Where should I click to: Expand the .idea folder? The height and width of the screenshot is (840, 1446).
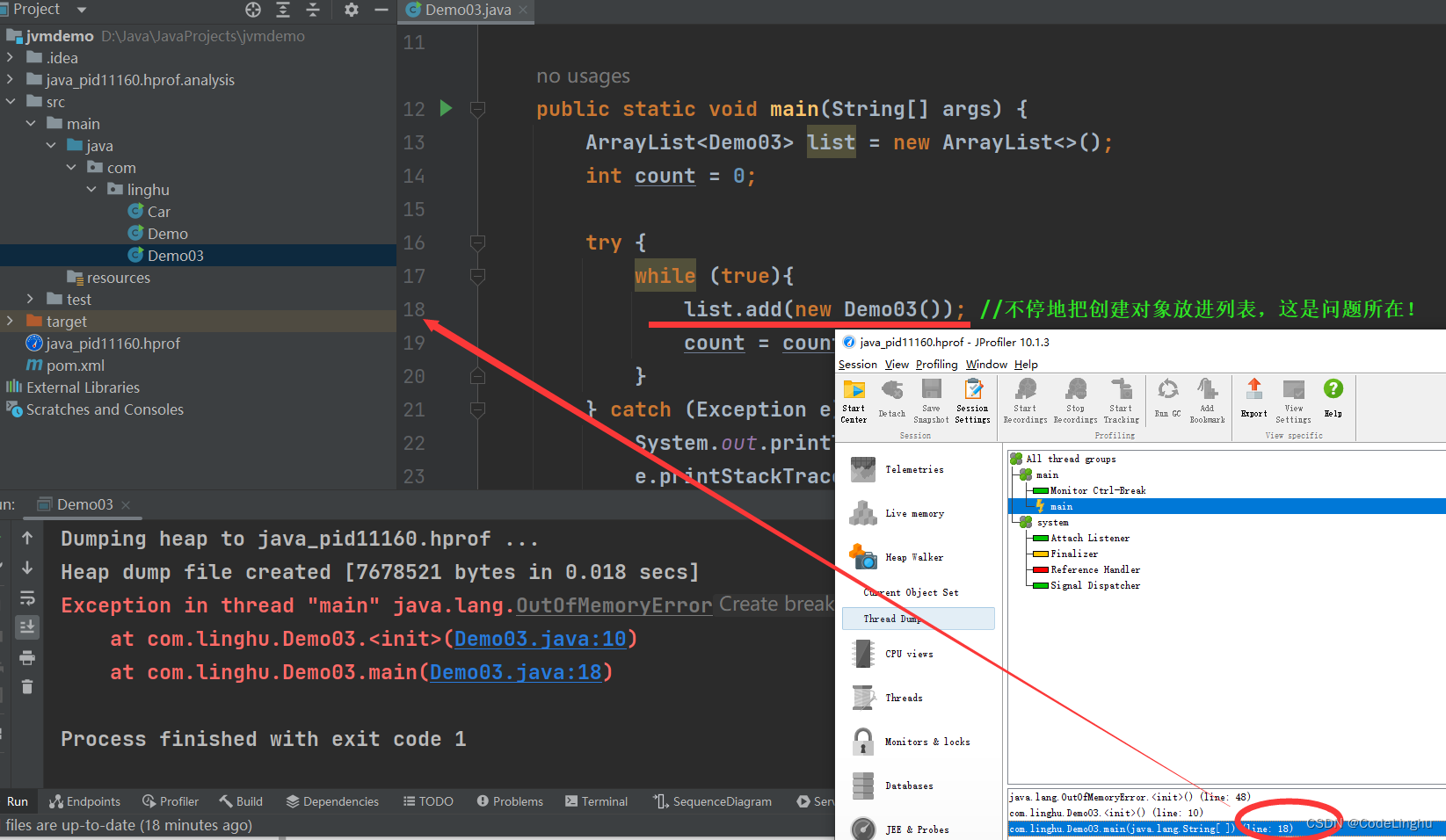tap(10, 57)
